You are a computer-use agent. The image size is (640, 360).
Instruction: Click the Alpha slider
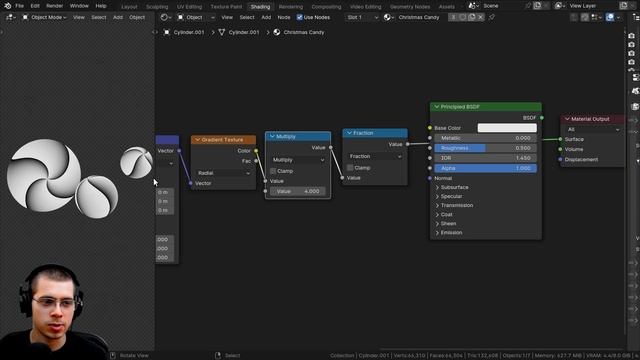pos(485,168)
